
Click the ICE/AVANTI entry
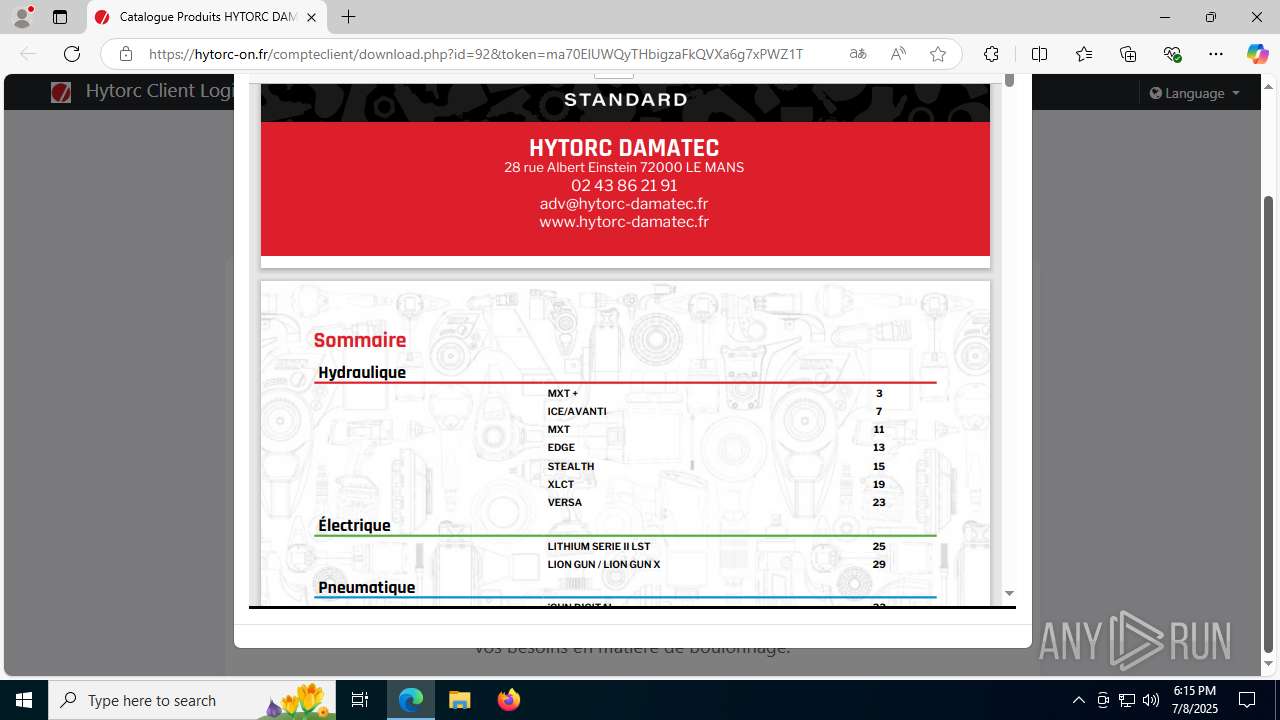(577, 412)
